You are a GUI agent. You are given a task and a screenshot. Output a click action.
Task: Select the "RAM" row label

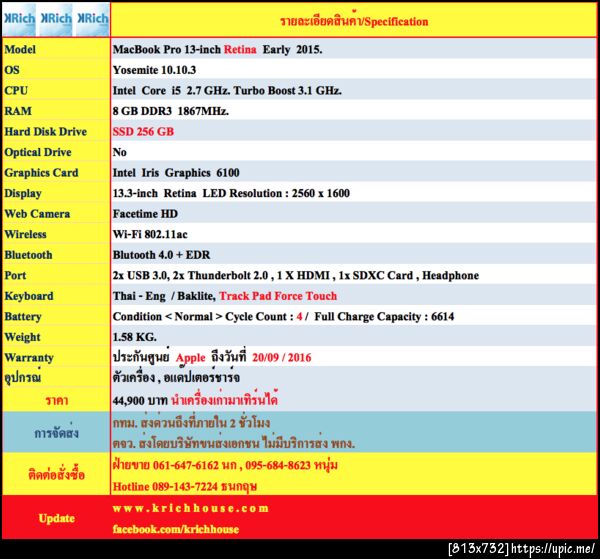pyautogui.click(x=18, y=111)
